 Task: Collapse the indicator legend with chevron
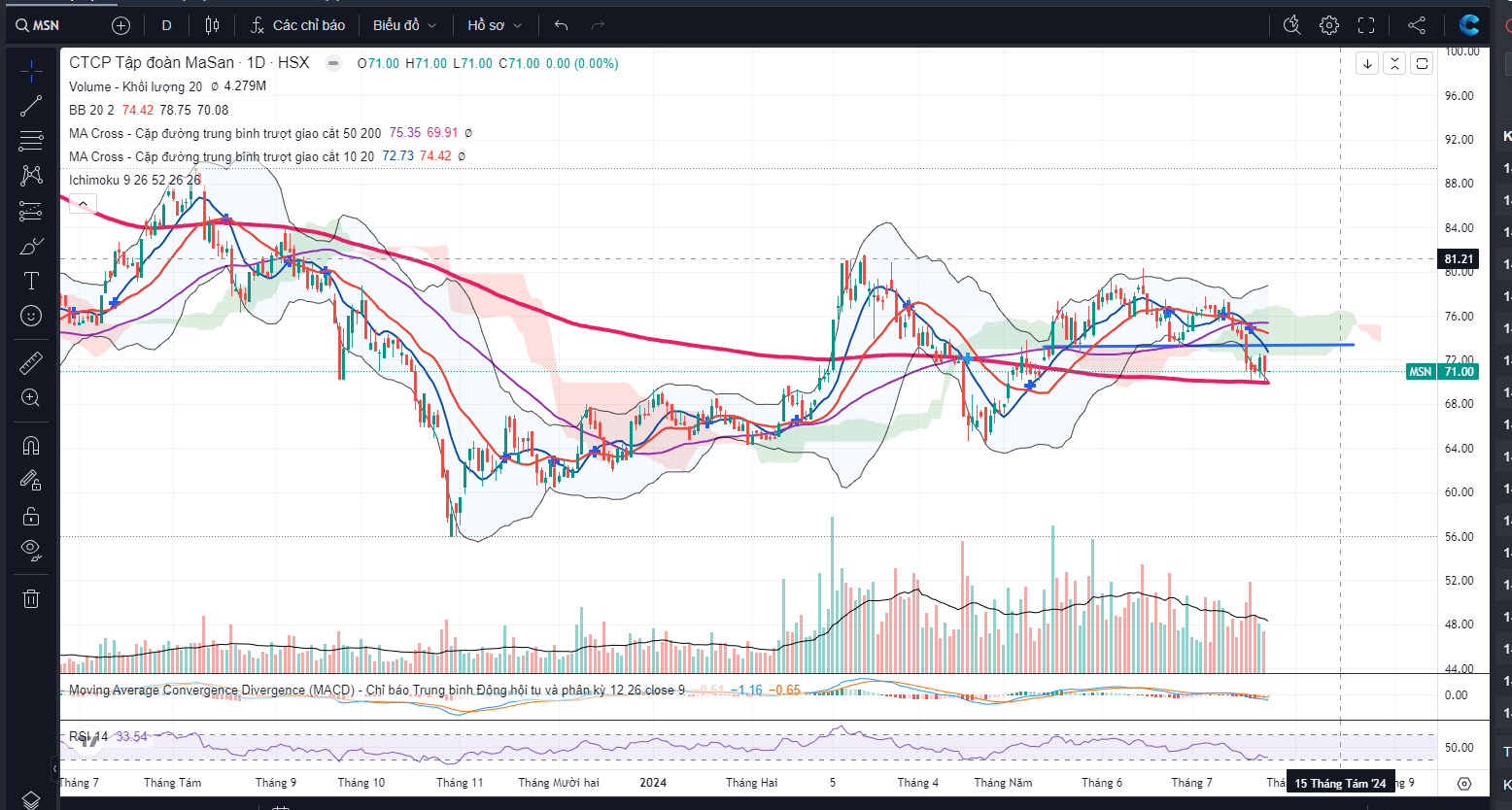[x=83, y=204]
